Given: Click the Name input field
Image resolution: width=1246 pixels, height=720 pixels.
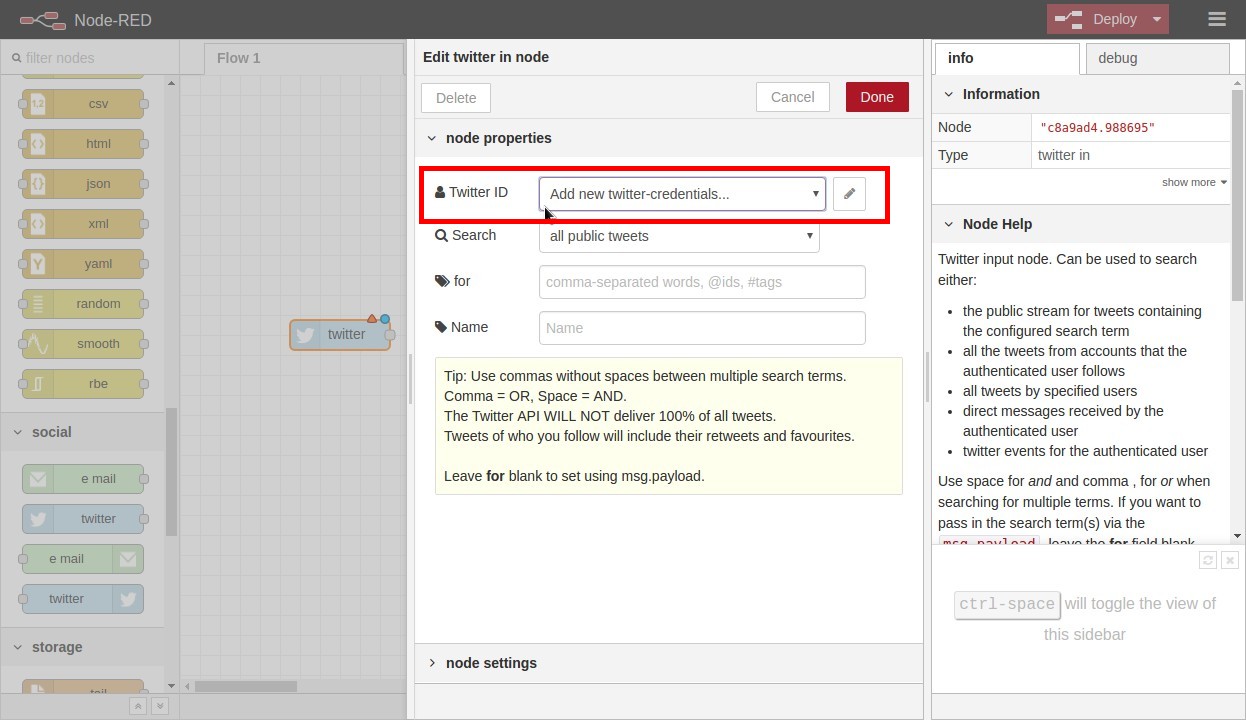Looking at the screenshot, I should [702, 328].
